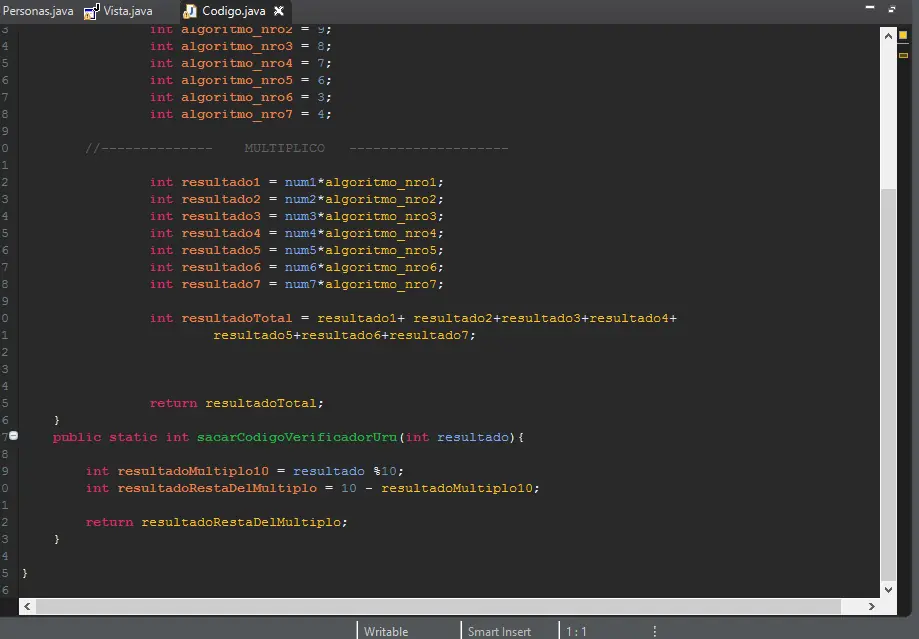
Task: Click the vertical scrollbar up arrow
Action: point(888,36)
